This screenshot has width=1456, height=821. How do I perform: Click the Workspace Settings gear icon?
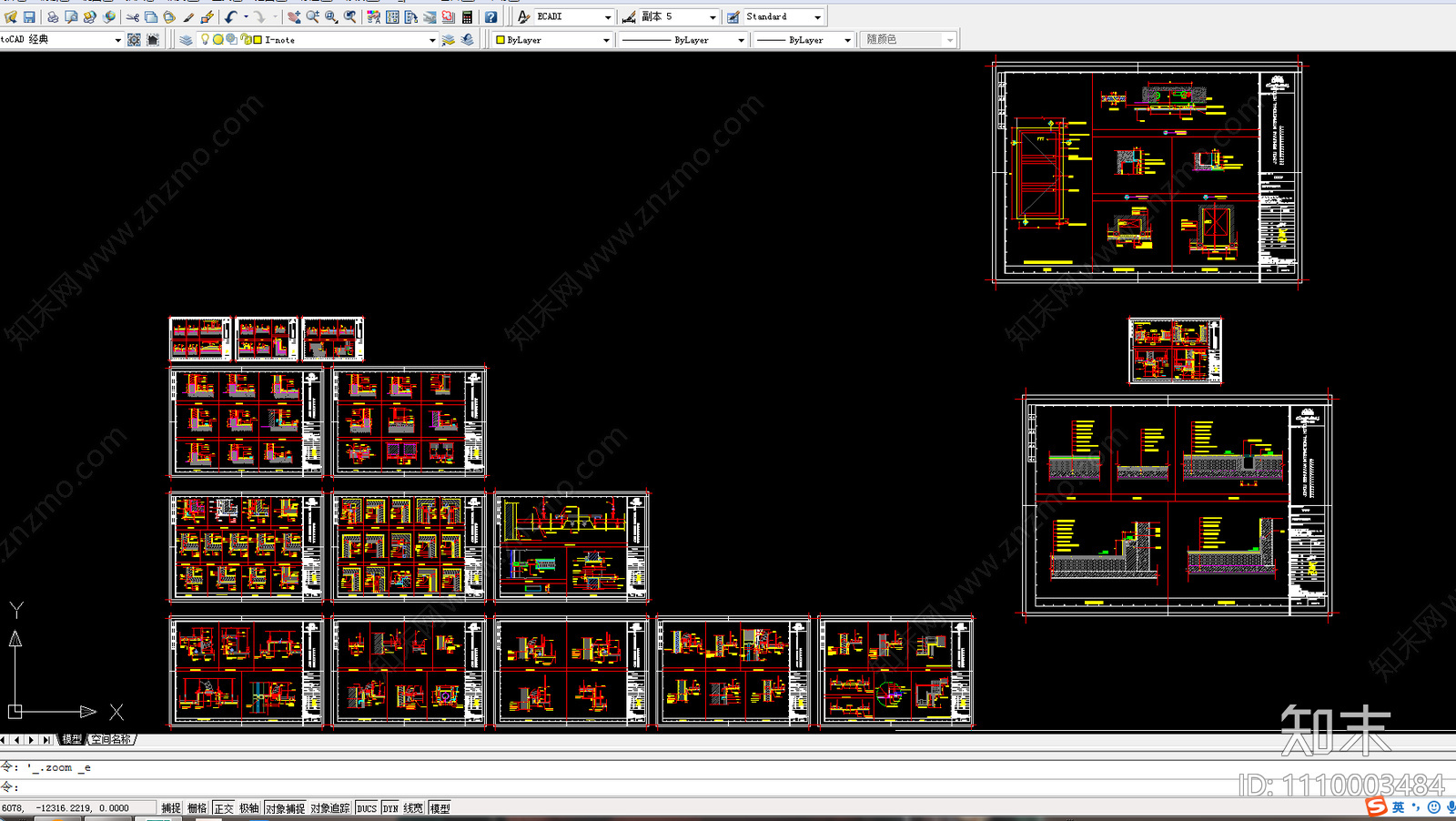click(x=134, y=39)
